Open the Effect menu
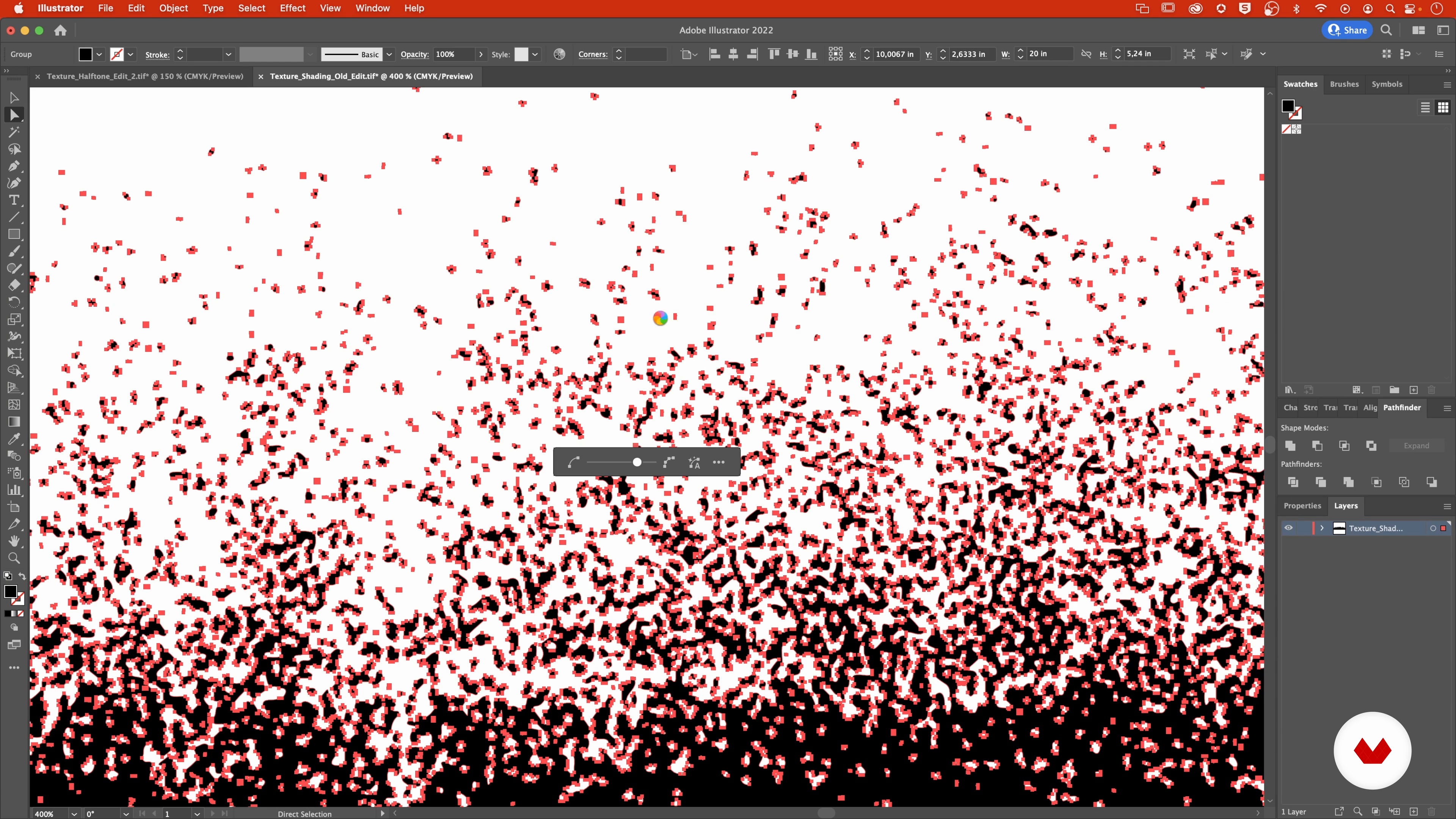Image resolution: width=1456 pixels, height=819 pixels. [292, 8]
